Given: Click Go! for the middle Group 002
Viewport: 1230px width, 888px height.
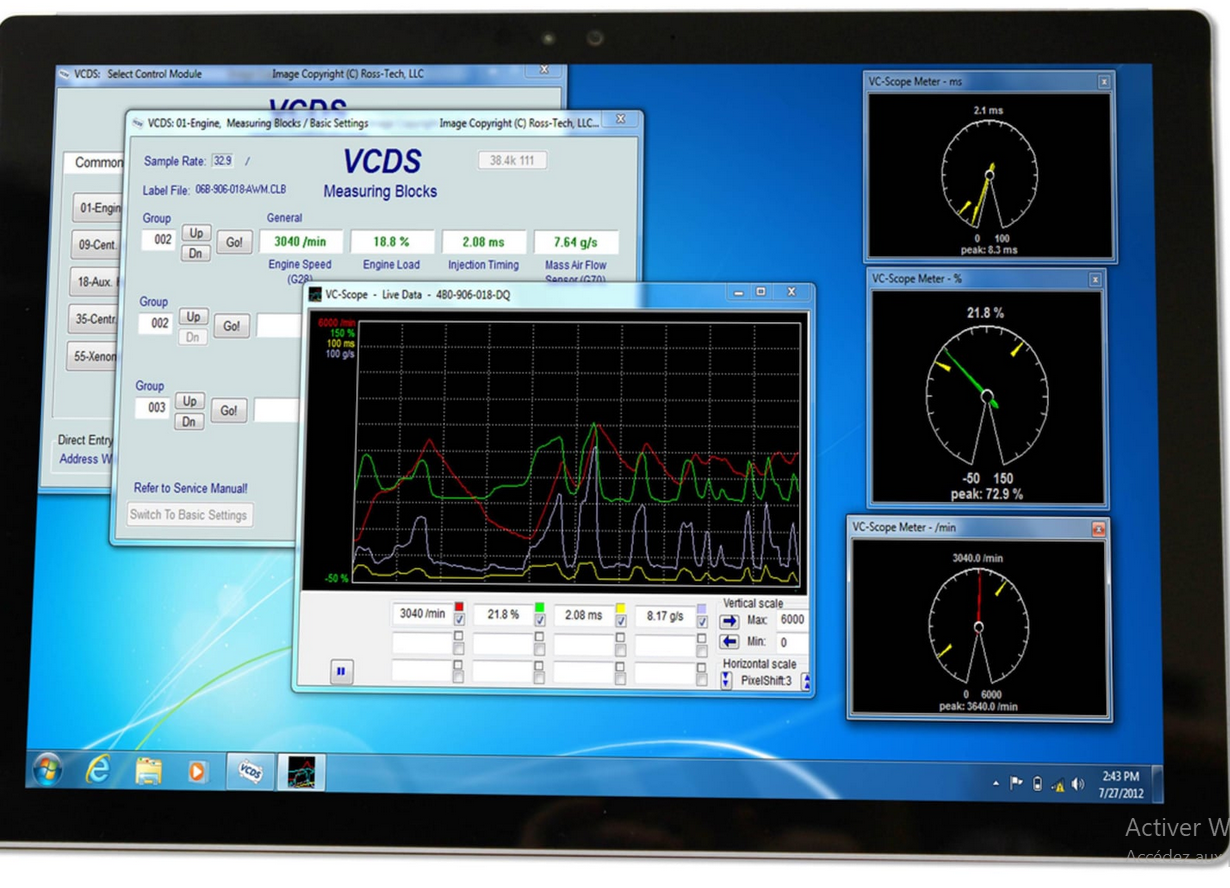Looking at the screenshot, I should [x=231, y=326].
